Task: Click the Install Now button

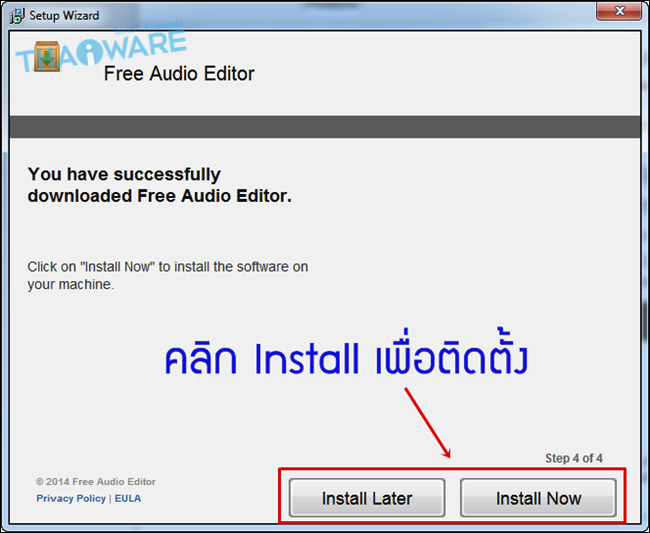Action: click(x=538, y=498)
